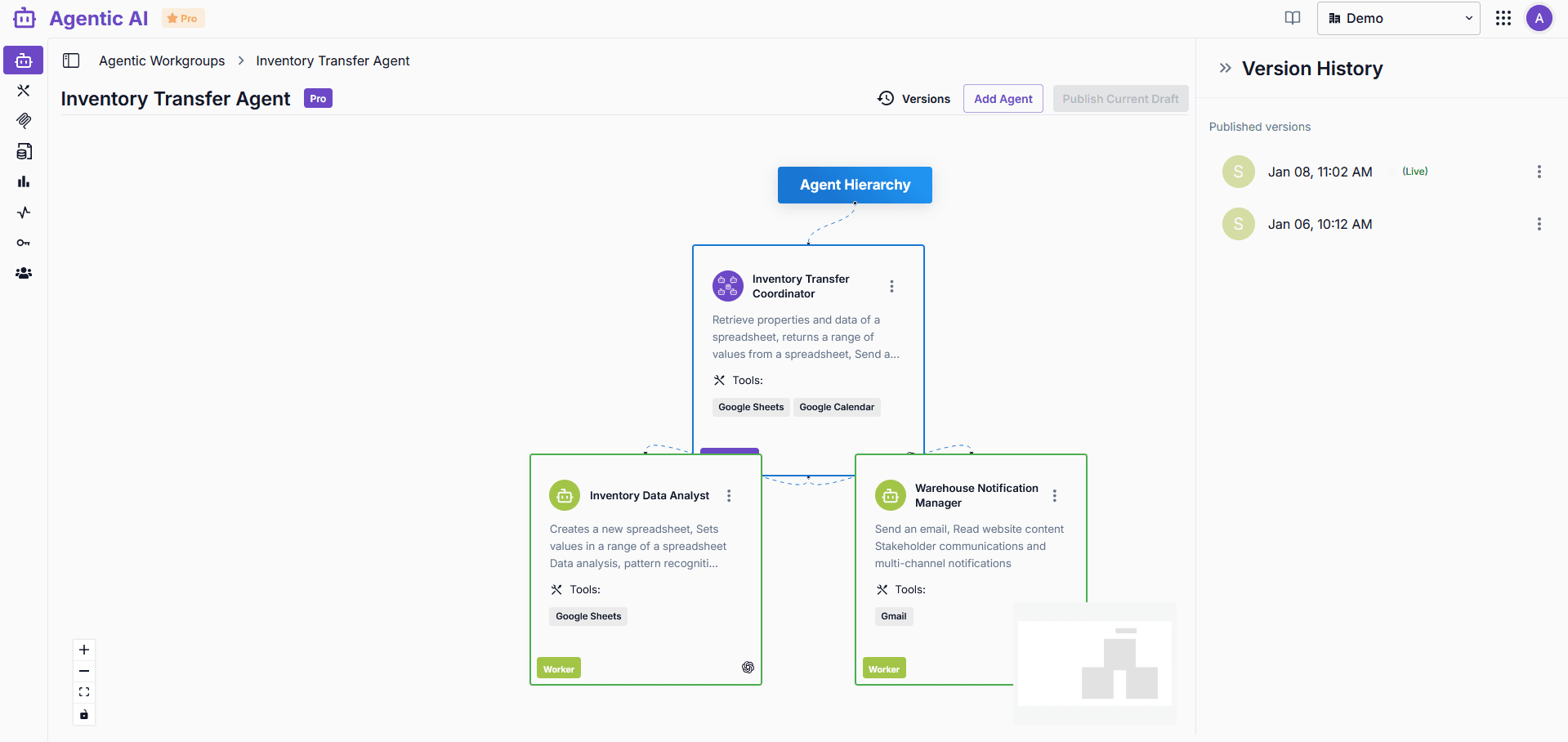Open the apps grid launcher icon
Screen dimensions: 1568x742
1503,18
